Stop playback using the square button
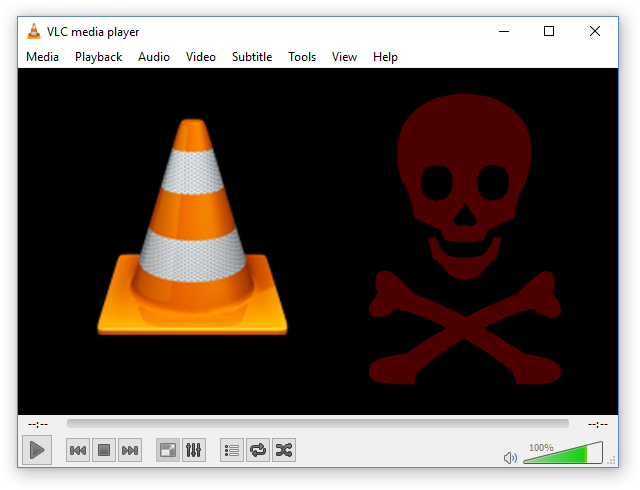The height and width of the screenshot is (490, 640). (x=104, y=450)
